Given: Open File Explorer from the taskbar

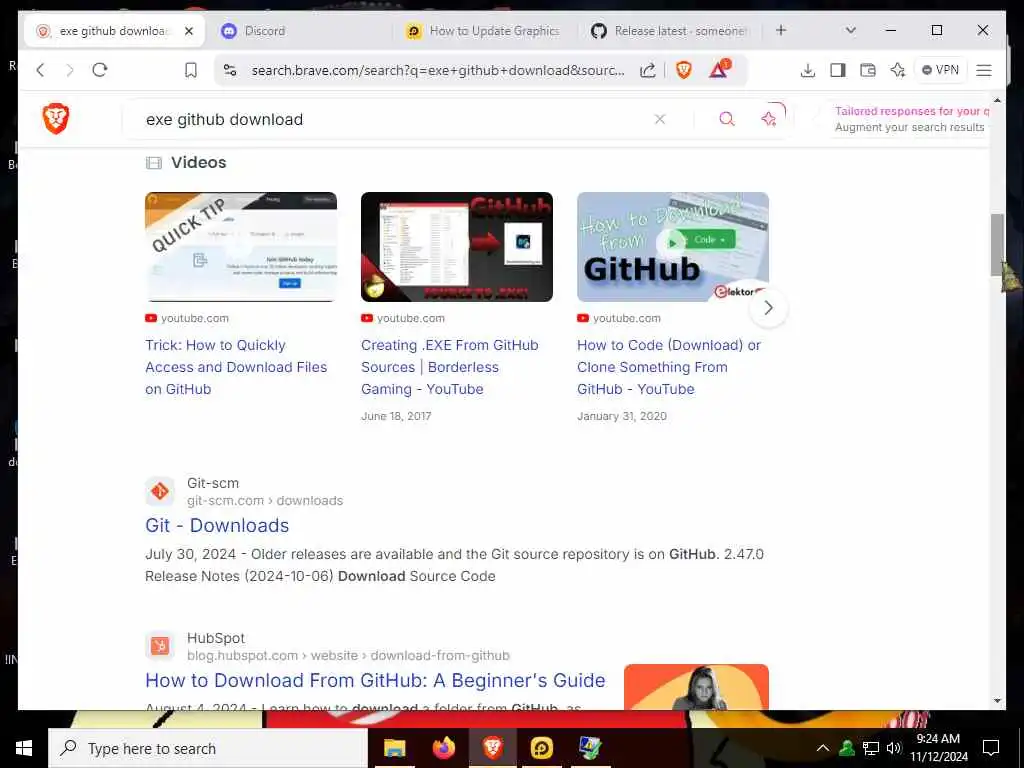Looking at the screenshot, I should pyautogui.click(x=394, y=748).
